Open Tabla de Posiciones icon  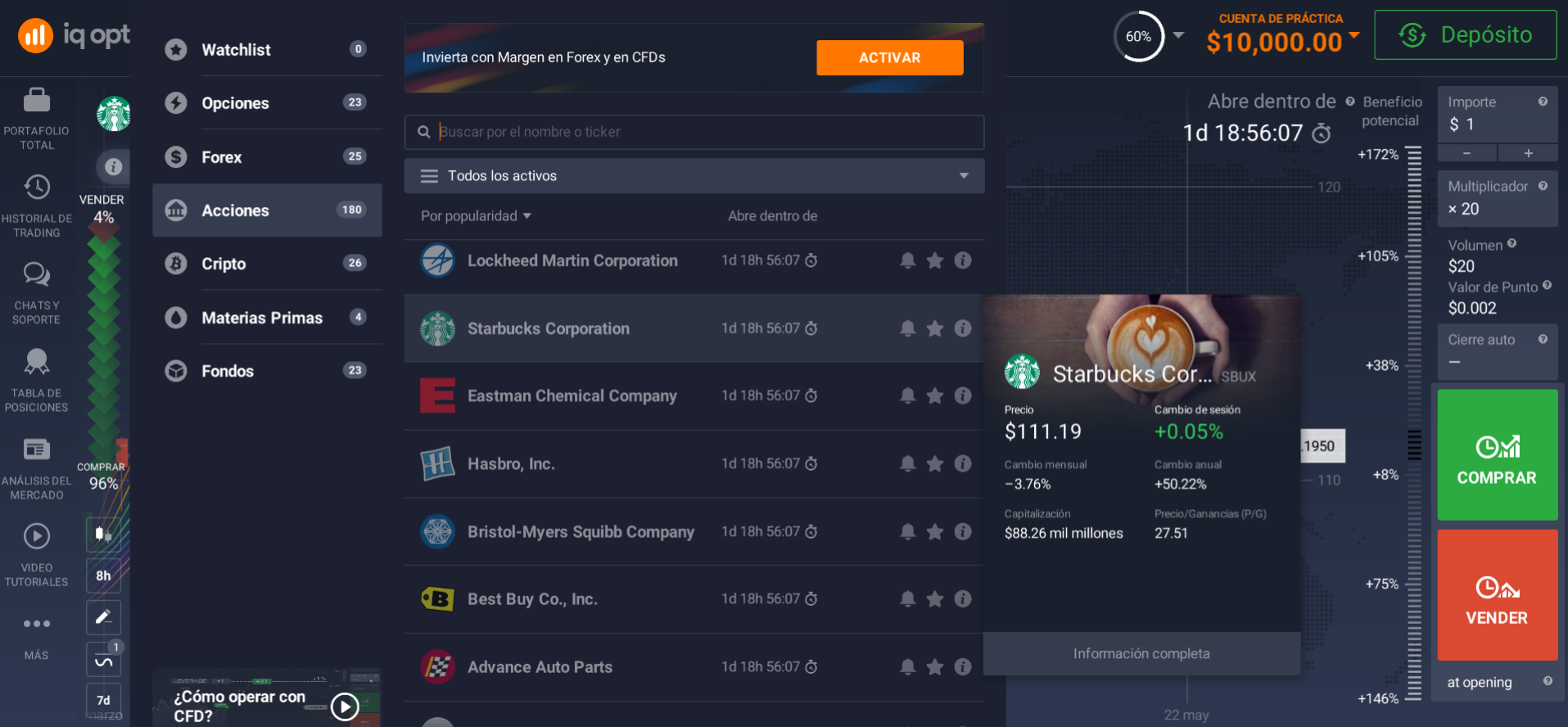(37, 362)
